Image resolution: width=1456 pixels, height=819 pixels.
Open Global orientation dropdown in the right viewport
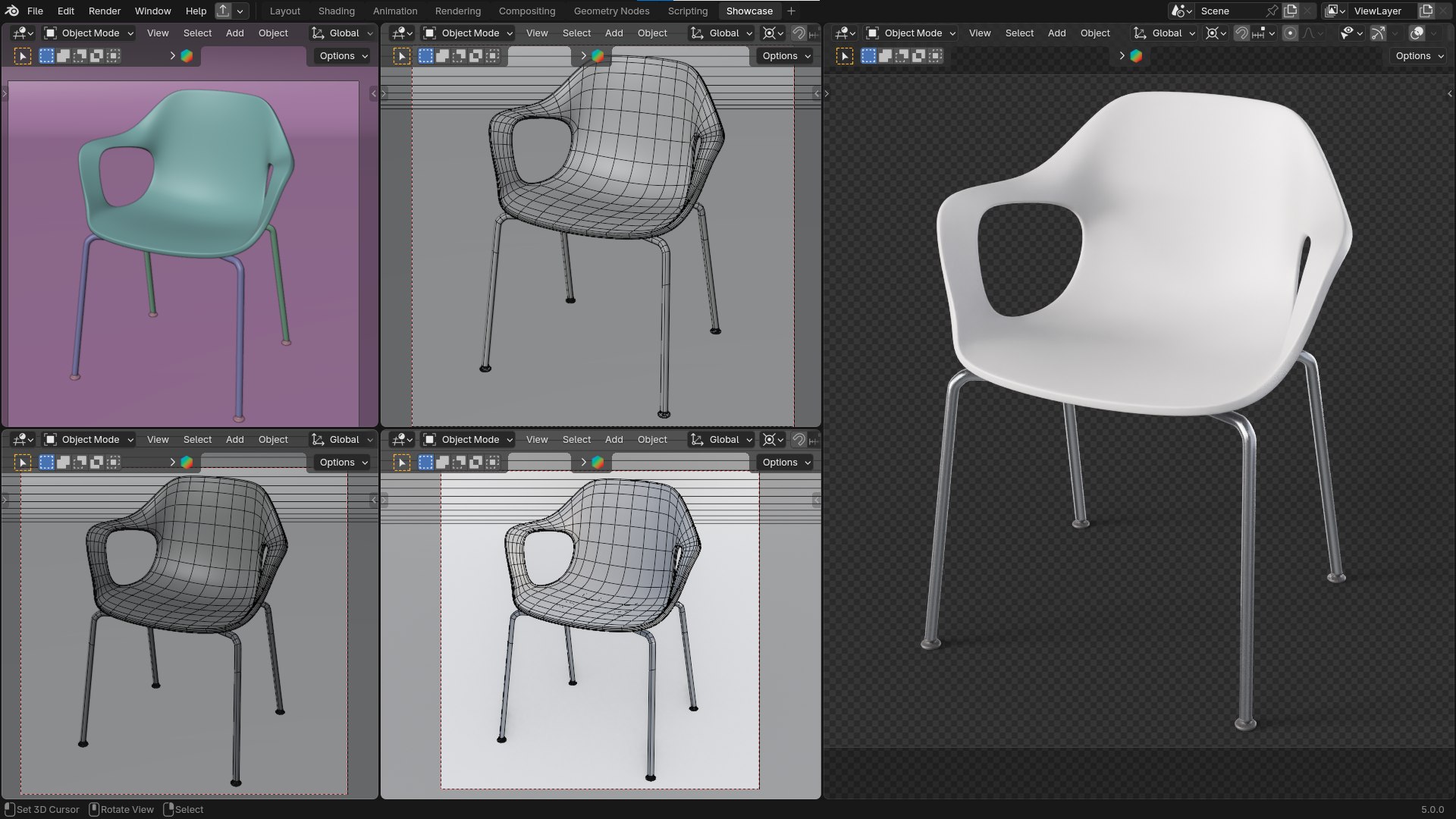click(x=1164, y=33)
